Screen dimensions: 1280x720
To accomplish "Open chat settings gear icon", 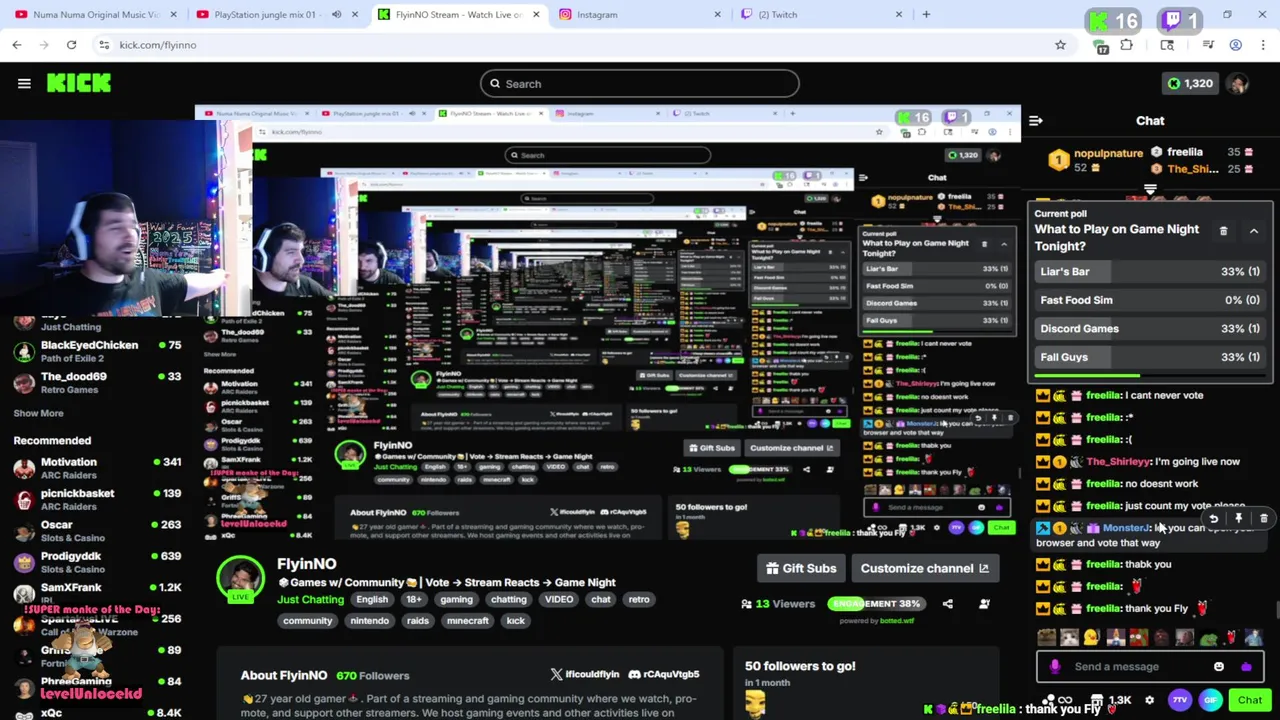I will (1149, 701).
